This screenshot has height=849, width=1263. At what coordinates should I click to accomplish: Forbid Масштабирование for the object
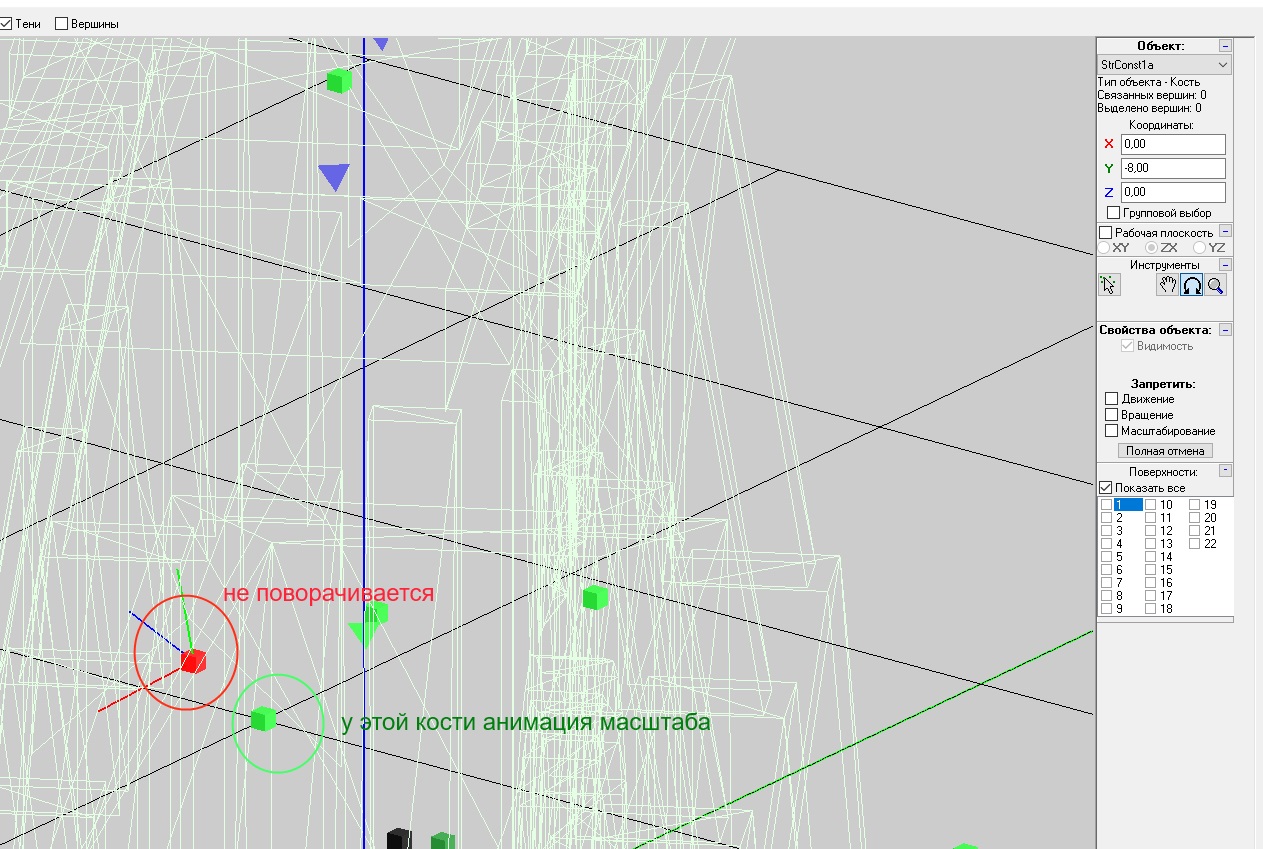click(1111, 431)
